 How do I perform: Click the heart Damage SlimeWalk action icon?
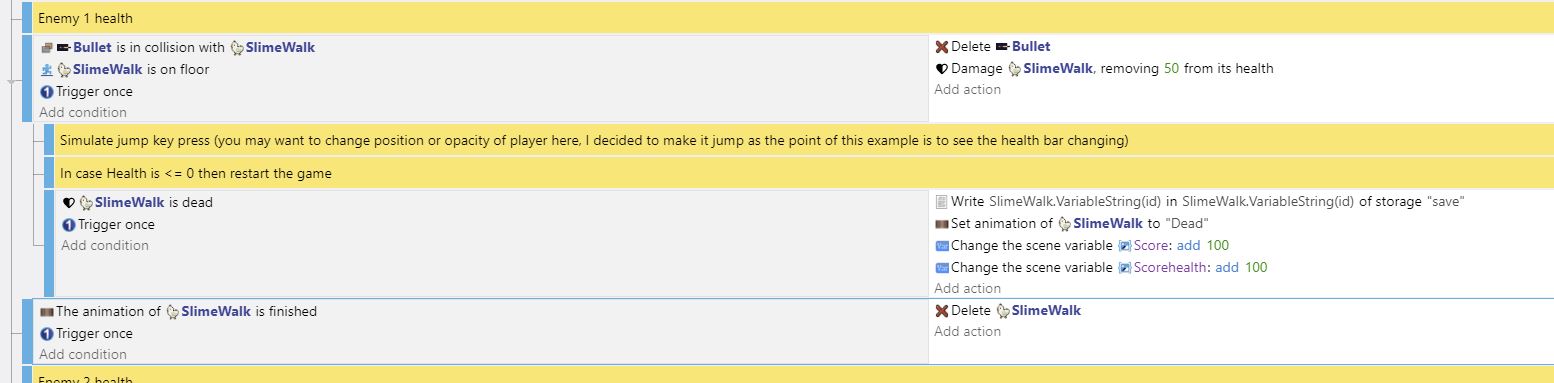pos(941,69)
